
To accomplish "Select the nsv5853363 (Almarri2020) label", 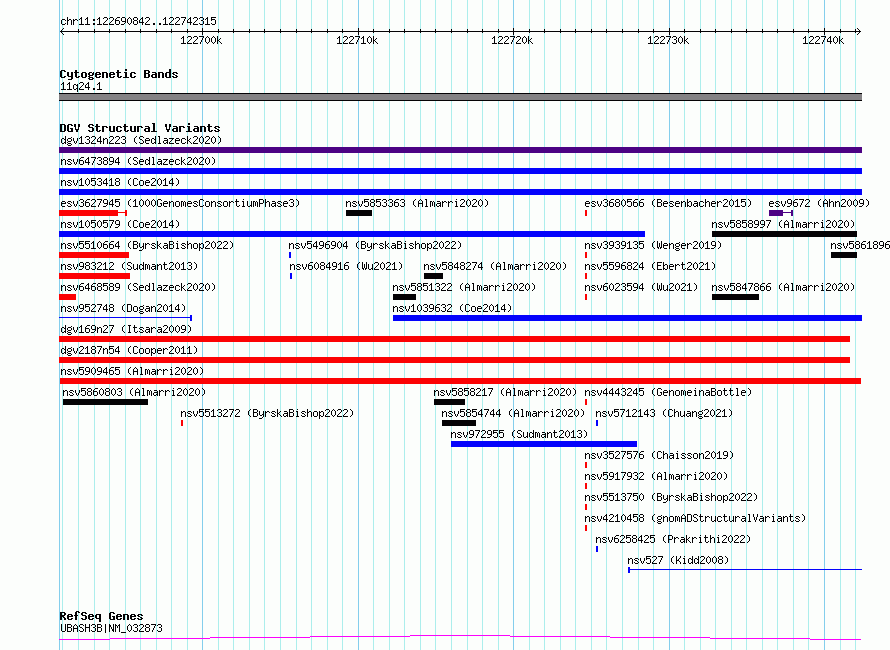I will 417,203.
